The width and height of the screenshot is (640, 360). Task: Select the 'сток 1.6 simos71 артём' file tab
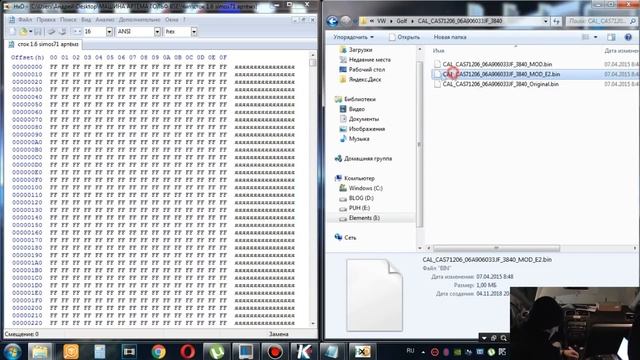coord(44,44)
